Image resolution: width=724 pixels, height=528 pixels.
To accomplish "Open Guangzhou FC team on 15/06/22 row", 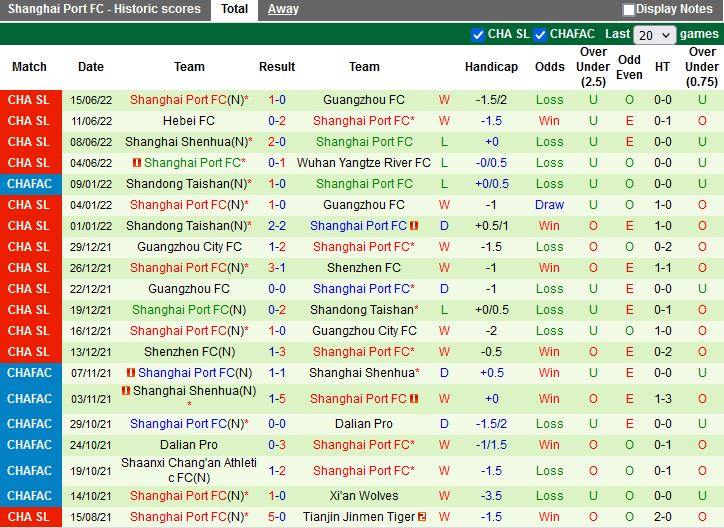I will click(x=364, y=100).
